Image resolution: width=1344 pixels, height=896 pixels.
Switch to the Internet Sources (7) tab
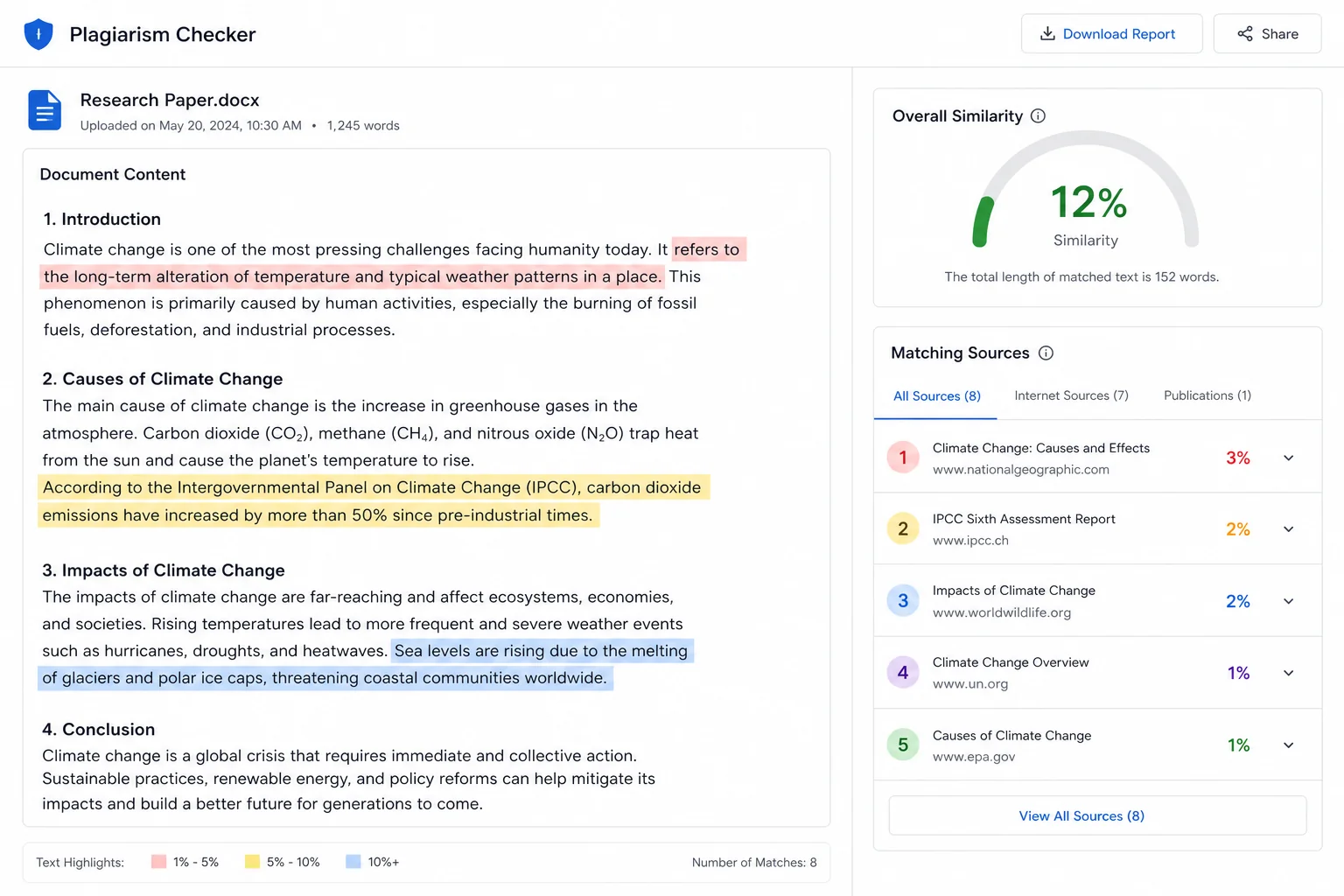[x=1071, y=395]
